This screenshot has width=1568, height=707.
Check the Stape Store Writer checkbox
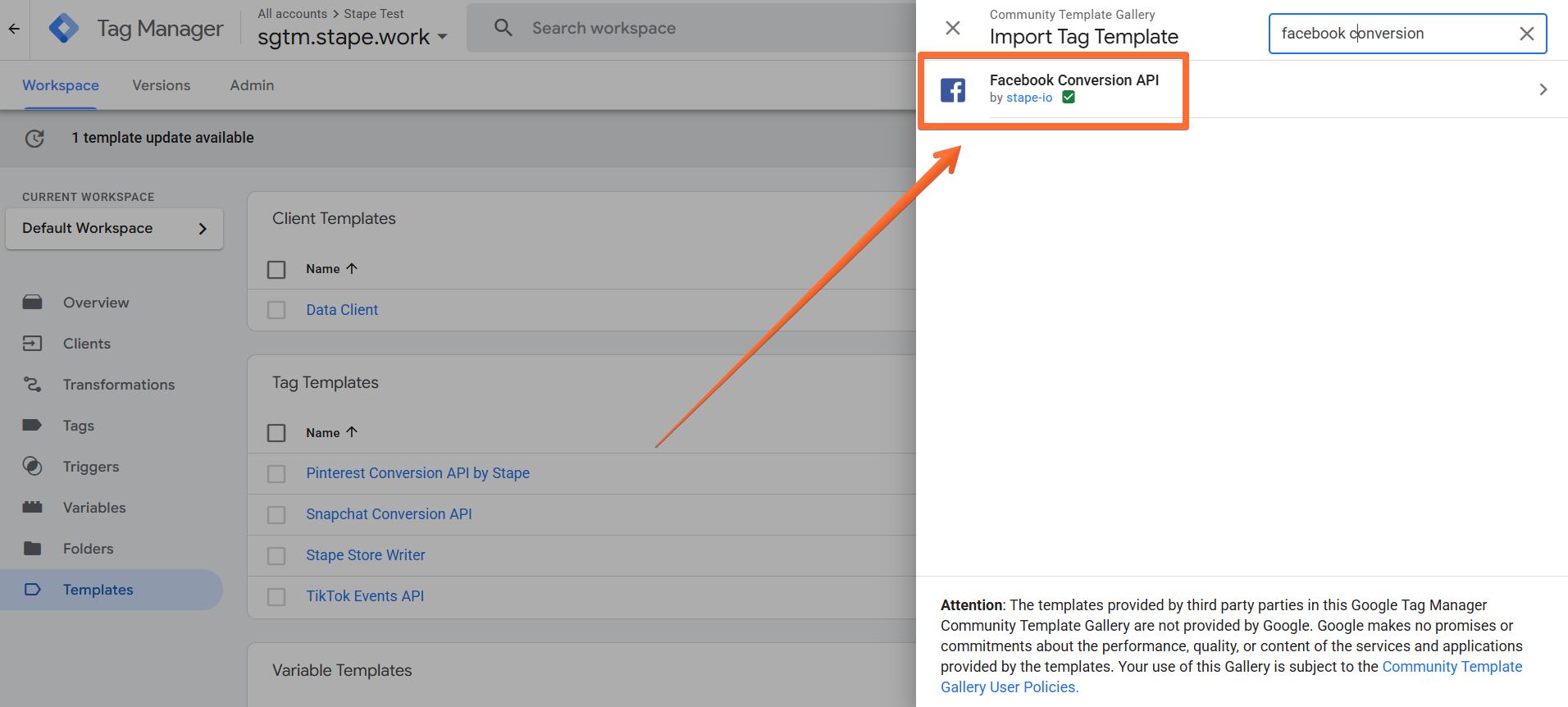(276, 556)
